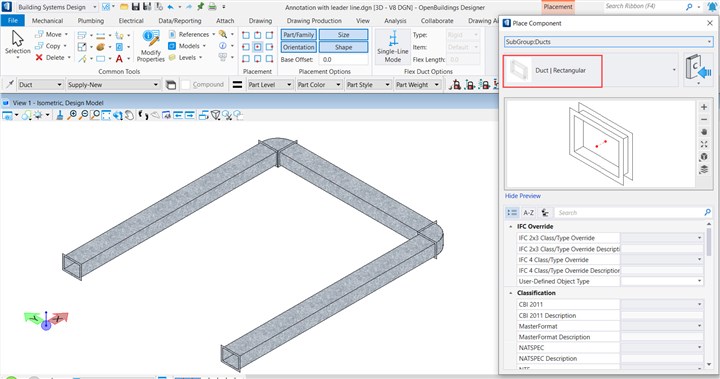The height and width of the screenshot is (379, 720).
Task: Click the Print icon in quick access bar
Action: click(x=212, y=7)
